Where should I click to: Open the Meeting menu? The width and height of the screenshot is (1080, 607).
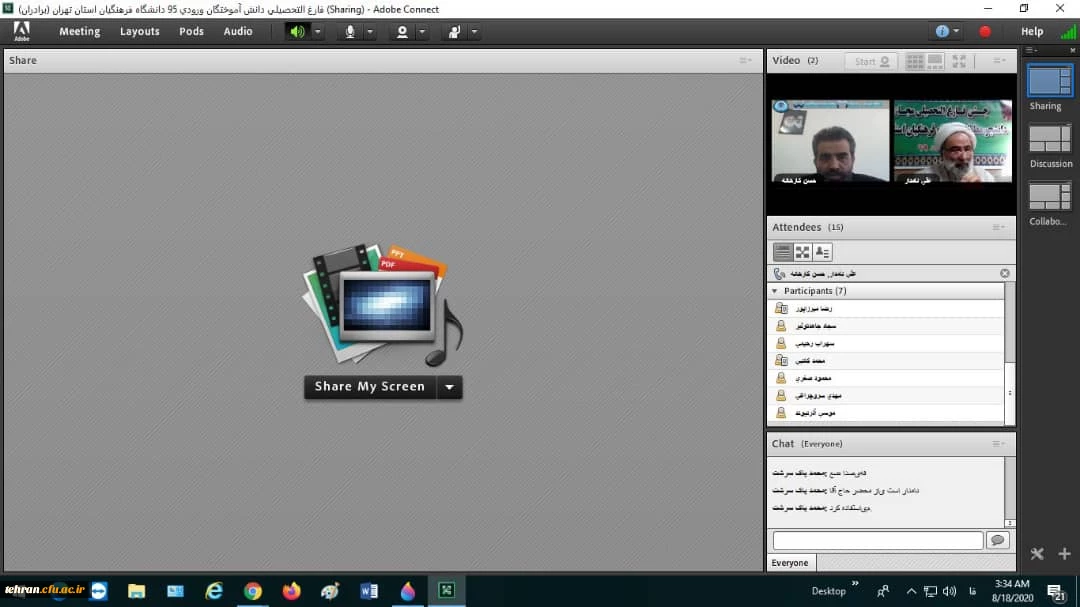pyautogui.click(x=79, y=31)
